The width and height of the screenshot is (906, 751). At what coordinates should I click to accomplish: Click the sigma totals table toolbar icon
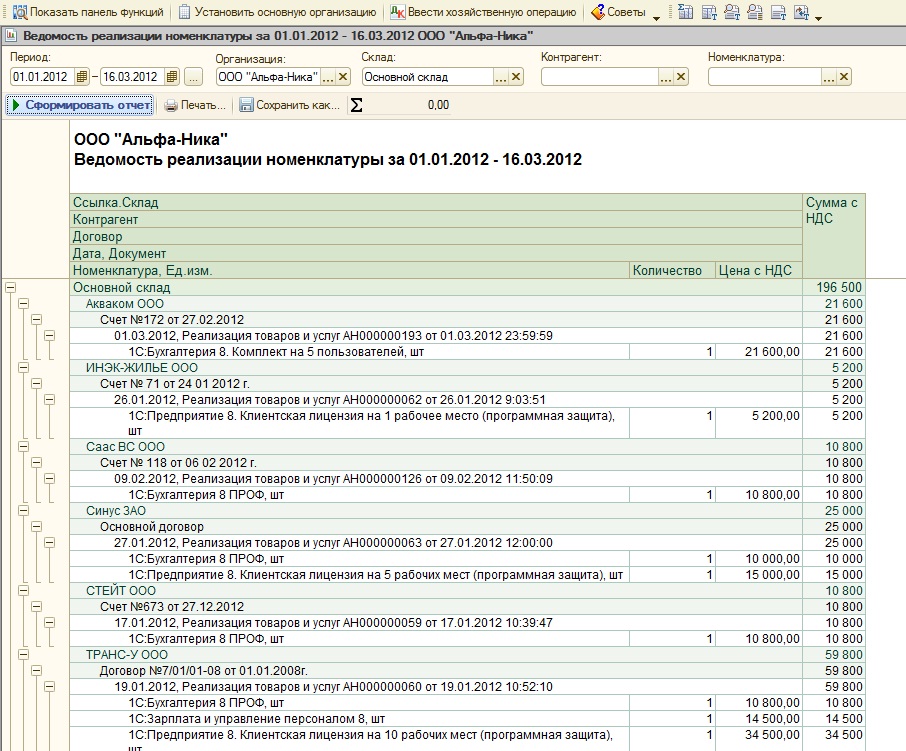click(685, 12)
